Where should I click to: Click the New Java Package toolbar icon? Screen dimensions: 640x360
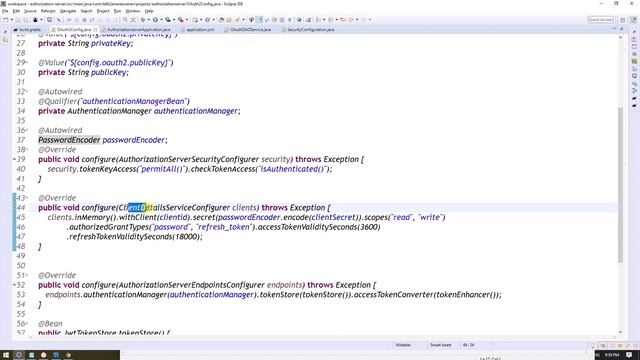195,20
